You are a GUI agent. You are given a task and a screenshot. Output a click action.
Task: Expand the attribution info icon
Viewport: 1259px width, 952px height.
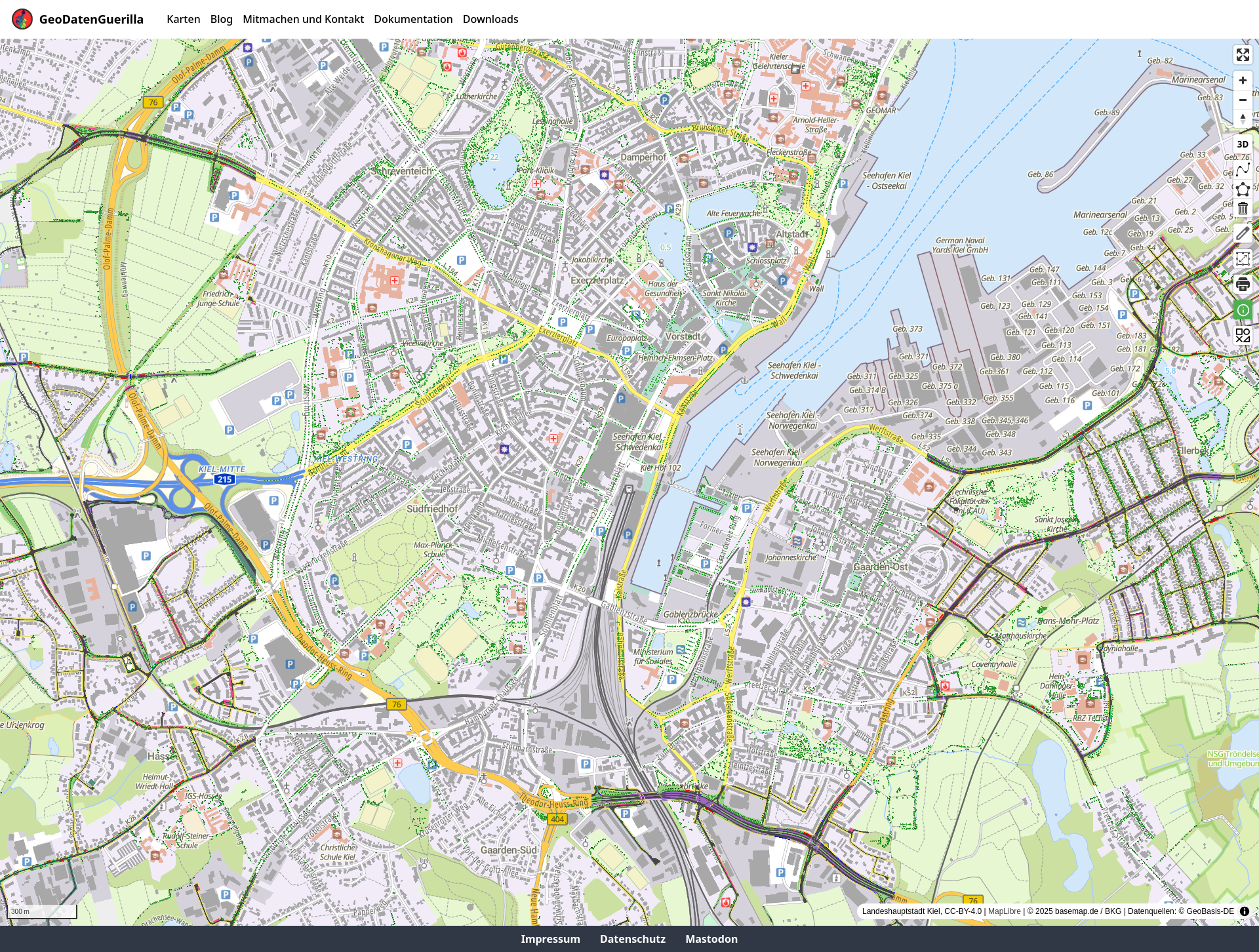point(1244,911)
